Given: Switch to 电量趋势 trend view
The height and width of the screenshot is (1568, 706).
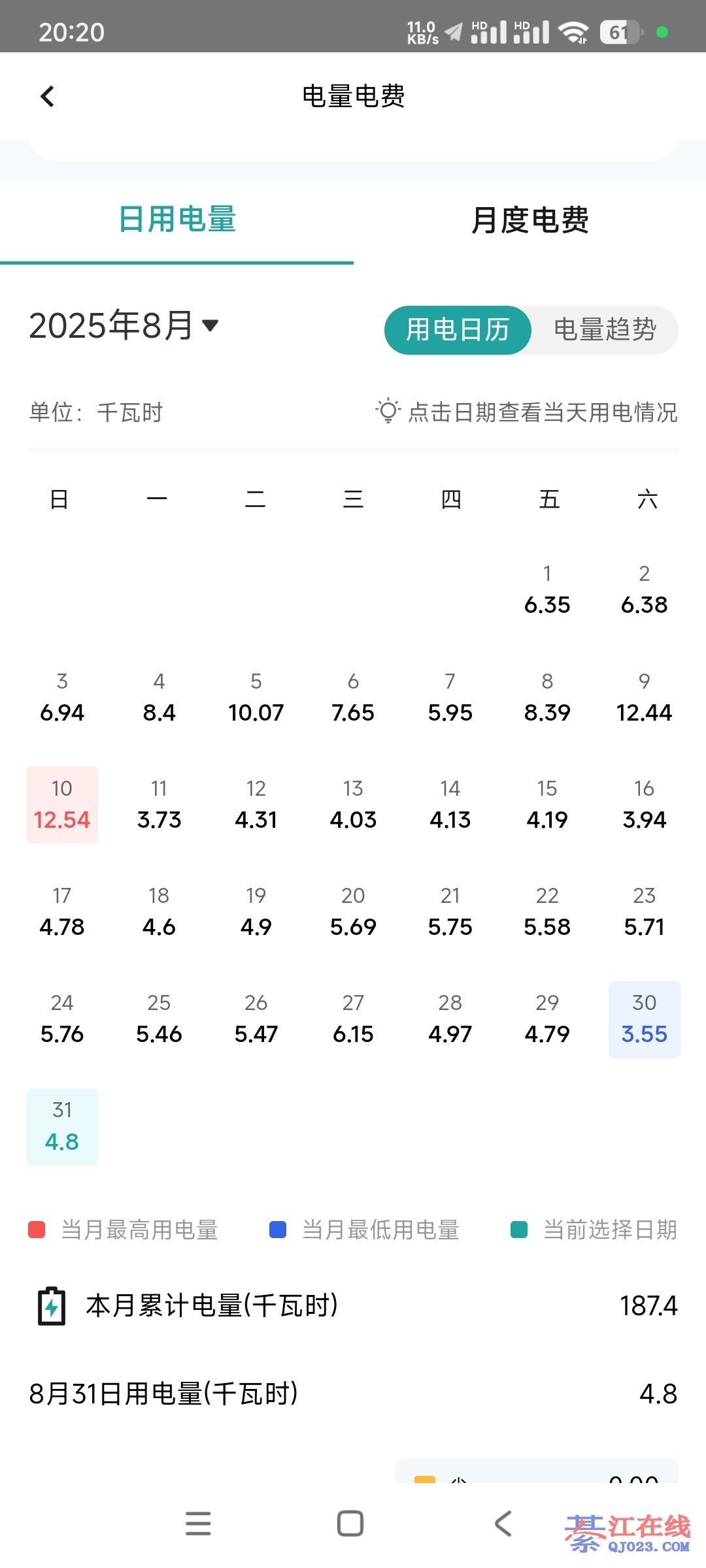Looking at the screenshot, I should (x=605, y=330).
